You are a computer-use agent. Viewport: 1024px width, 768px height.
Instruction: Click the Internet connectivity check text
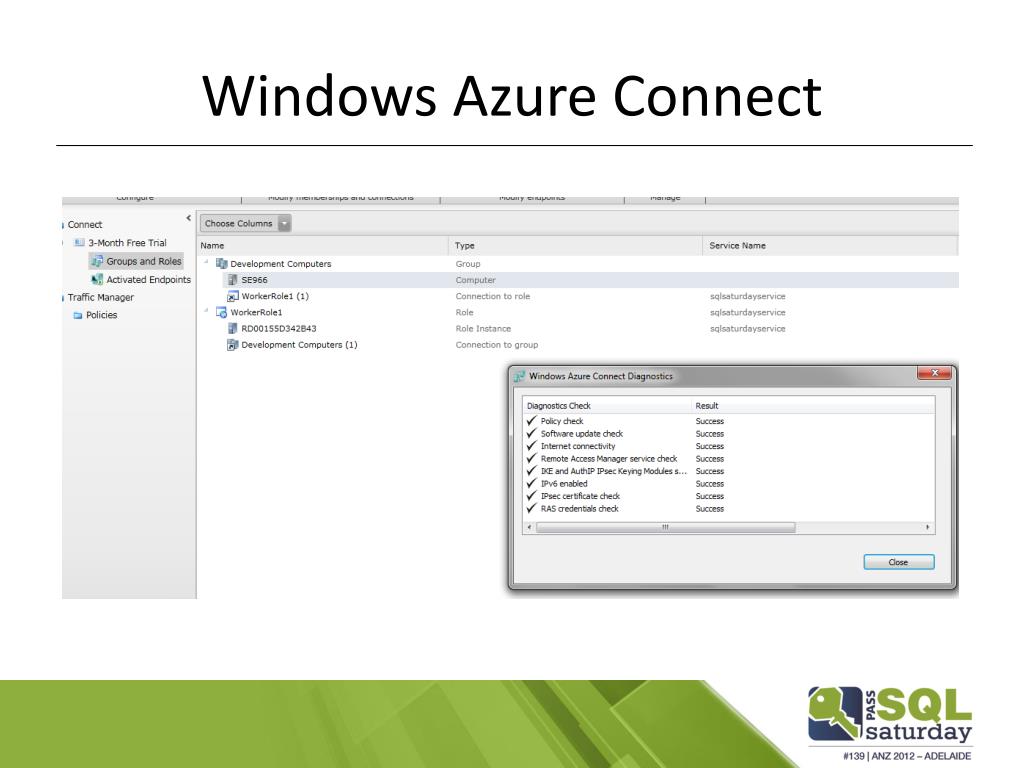point(578,446)
